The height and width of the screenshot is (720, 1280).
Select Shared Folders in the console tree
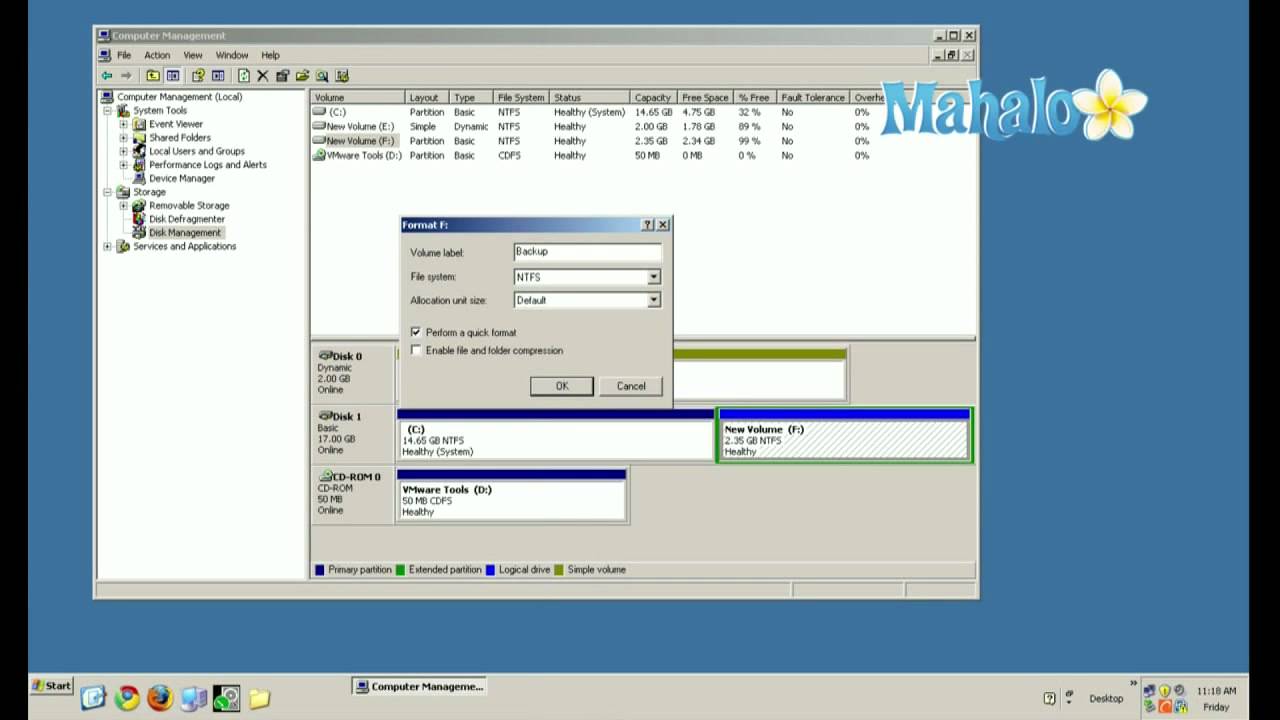(x=180, y=138)
